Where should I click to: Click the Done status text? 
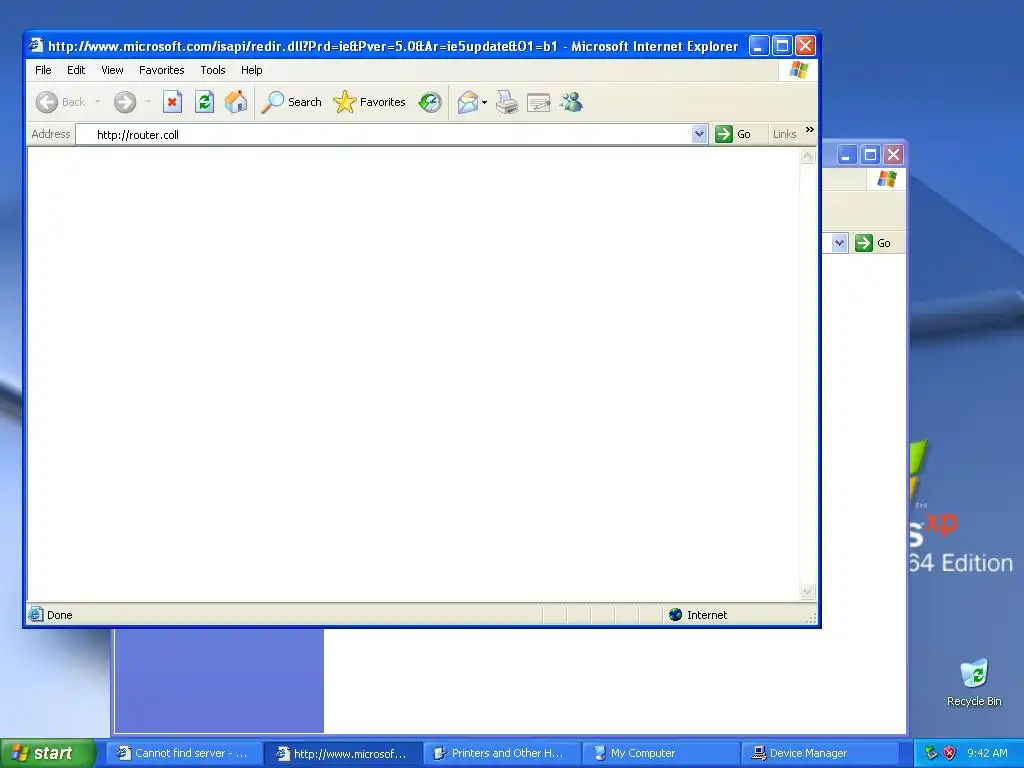tap(59, 615)
